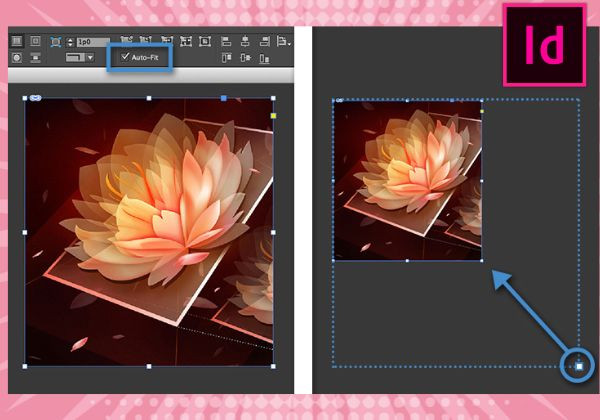
Task: Click the 1p0 corner size field
Action: click(x=93, y=42)
